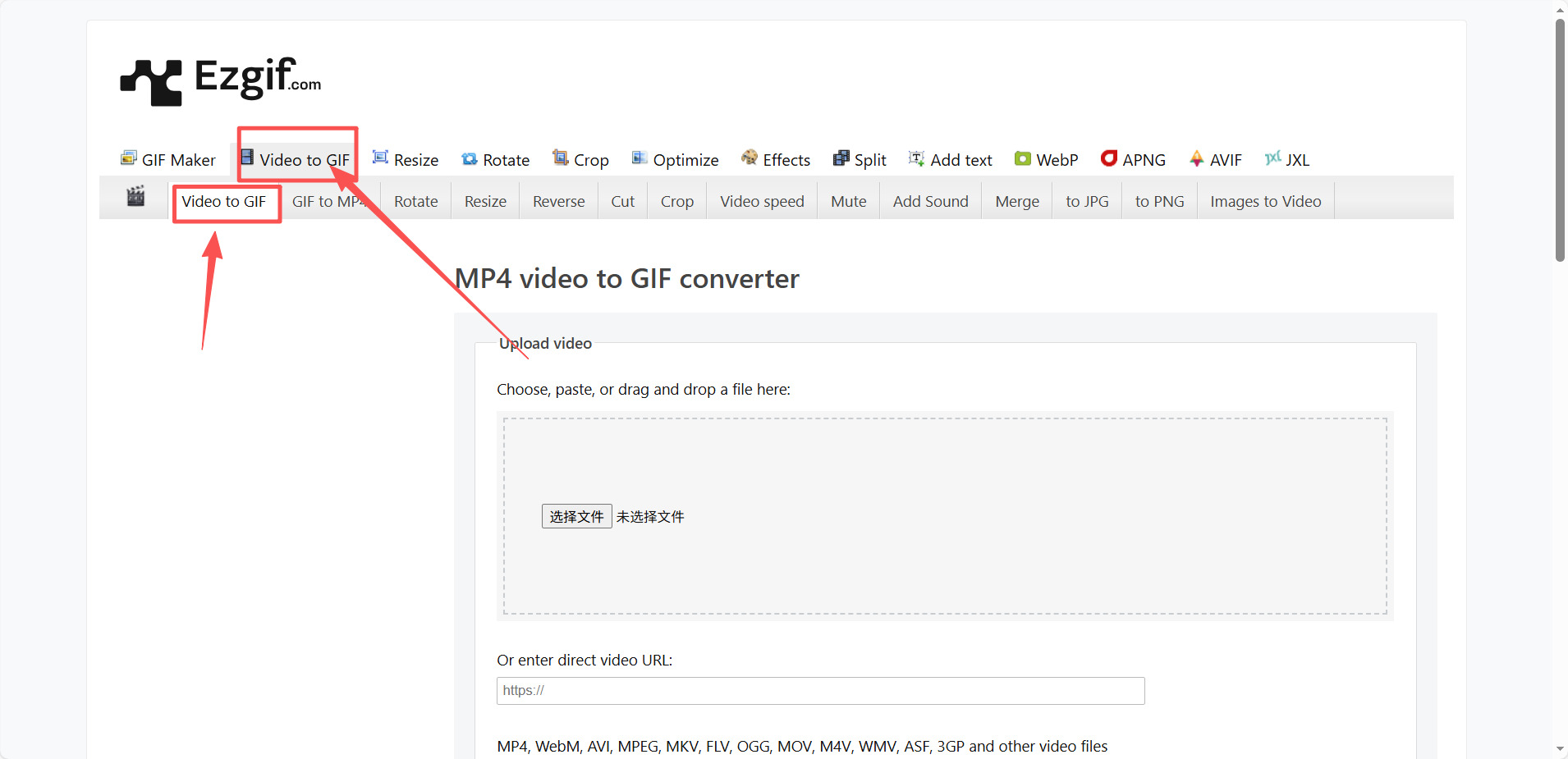Click the page vertical scrollbar thumb
Viewport: 1568px width, 759px height.
click(1560, 139)
